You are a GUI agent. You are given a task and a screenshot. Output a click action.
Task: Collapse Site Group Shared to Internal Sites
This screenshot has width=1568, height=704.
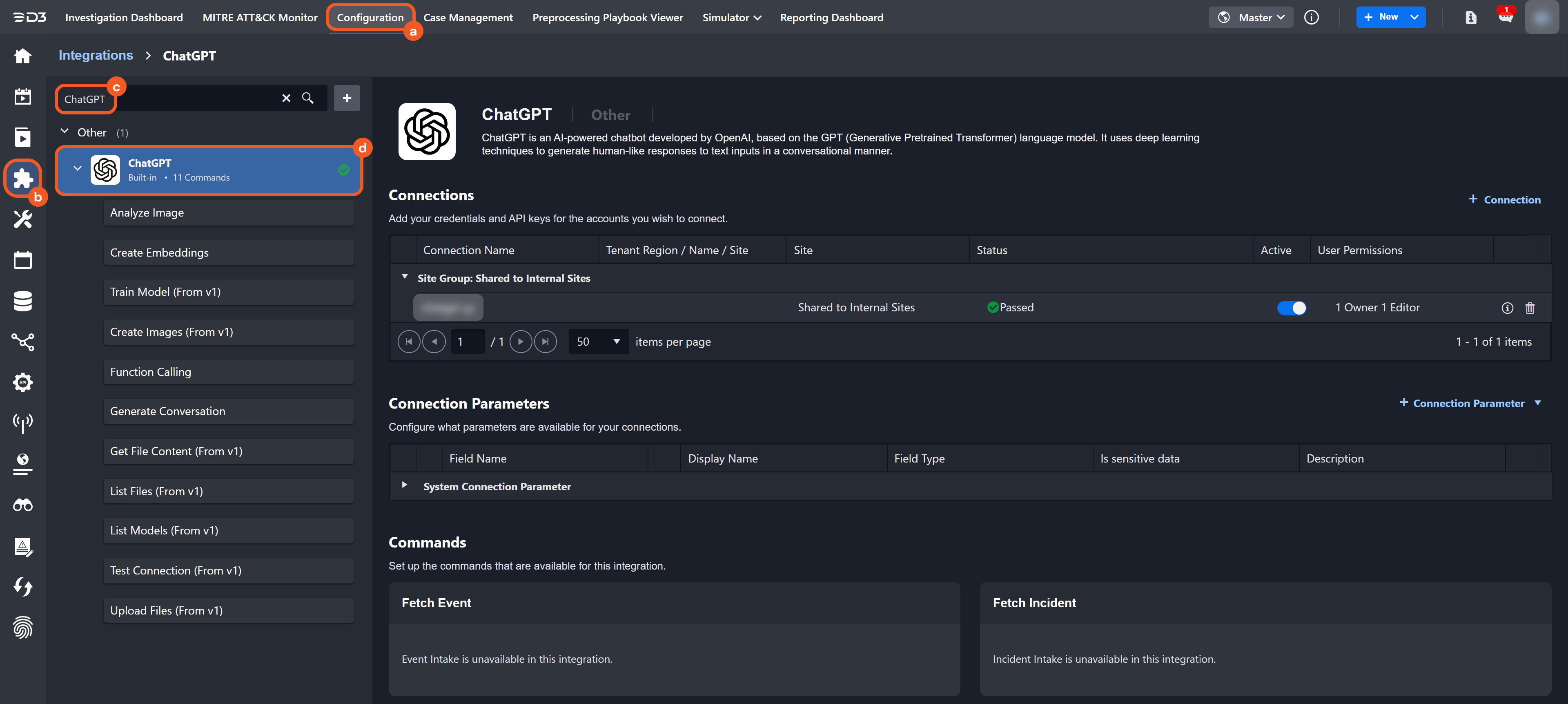(404, 277)
